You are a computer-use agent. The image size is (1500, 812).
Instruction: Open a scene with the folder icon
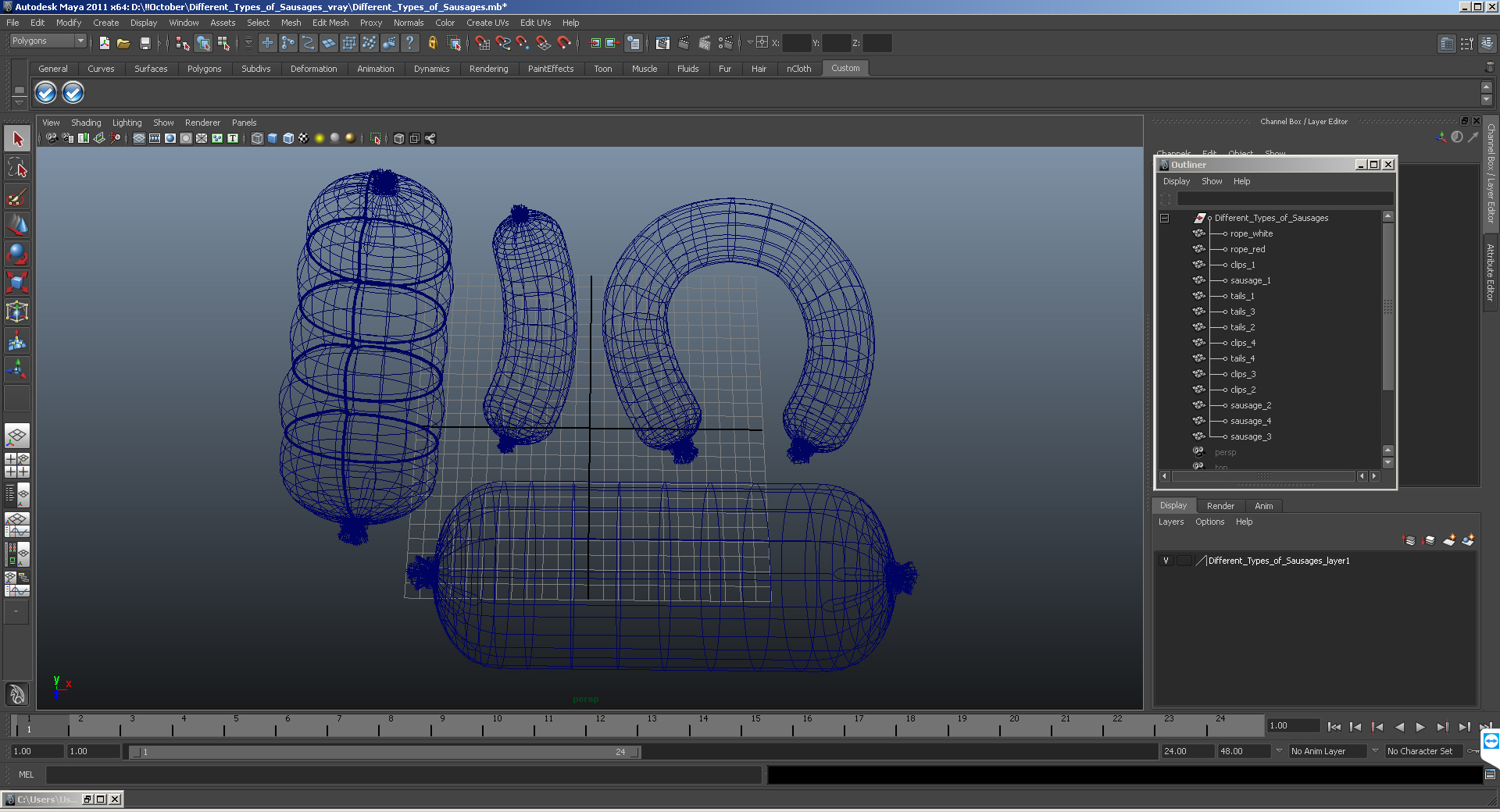tap(123, 43)
